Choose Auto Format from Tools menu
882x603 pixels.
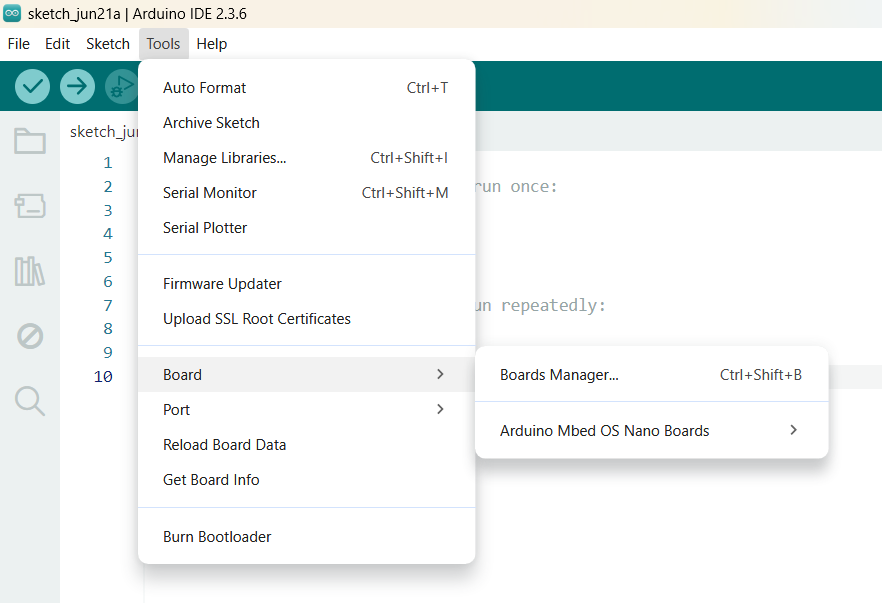point(307,88)
